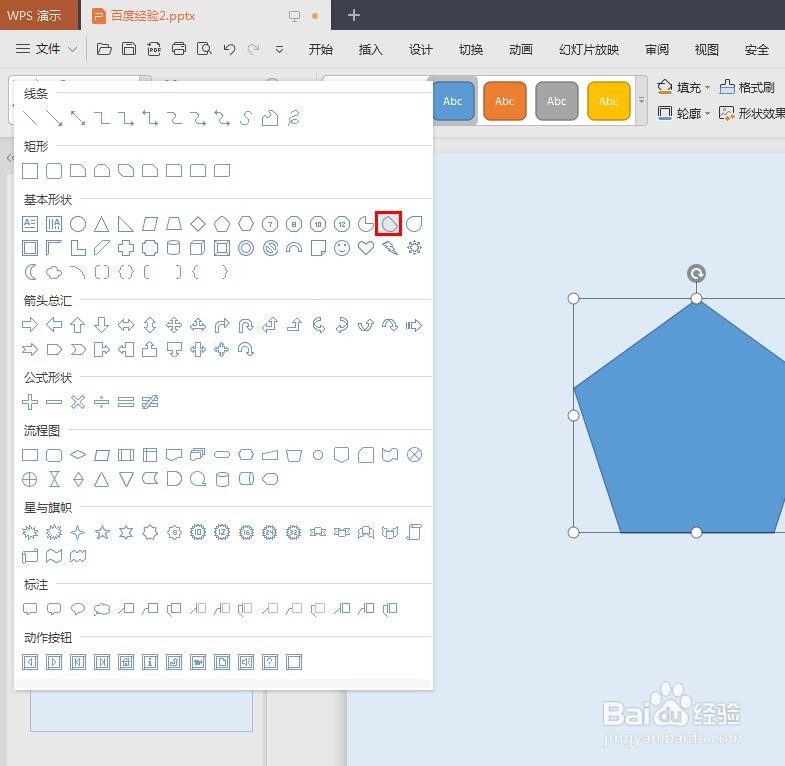
Task: Switch to the 视图 tab
Action: (707, 49)
